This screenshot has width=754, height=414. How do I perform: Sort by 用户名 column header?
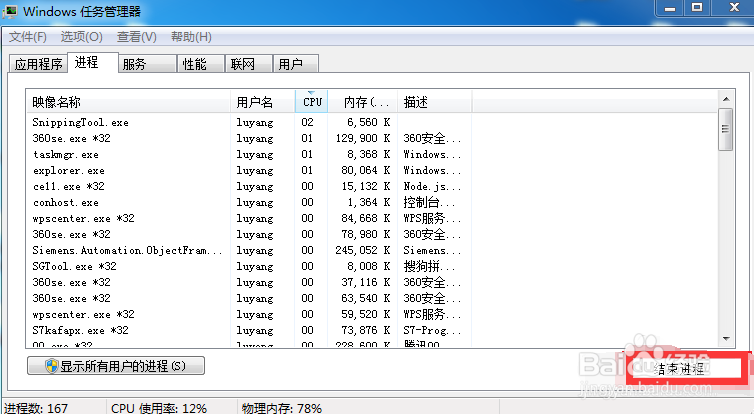[x=263, y=102]
